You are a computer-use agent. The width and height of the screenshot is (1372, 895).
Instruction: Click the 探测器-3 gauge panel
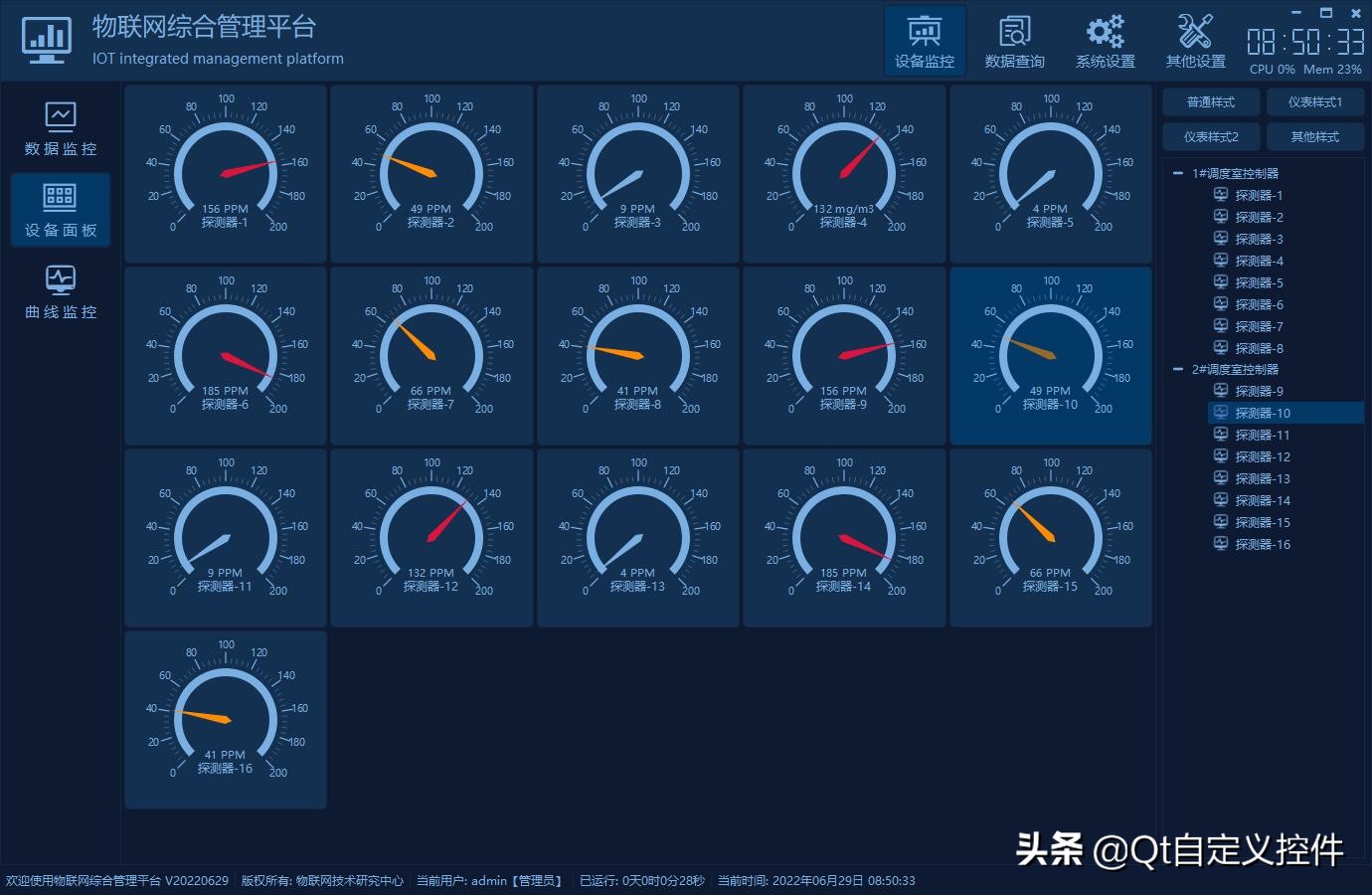pos(638,174)
